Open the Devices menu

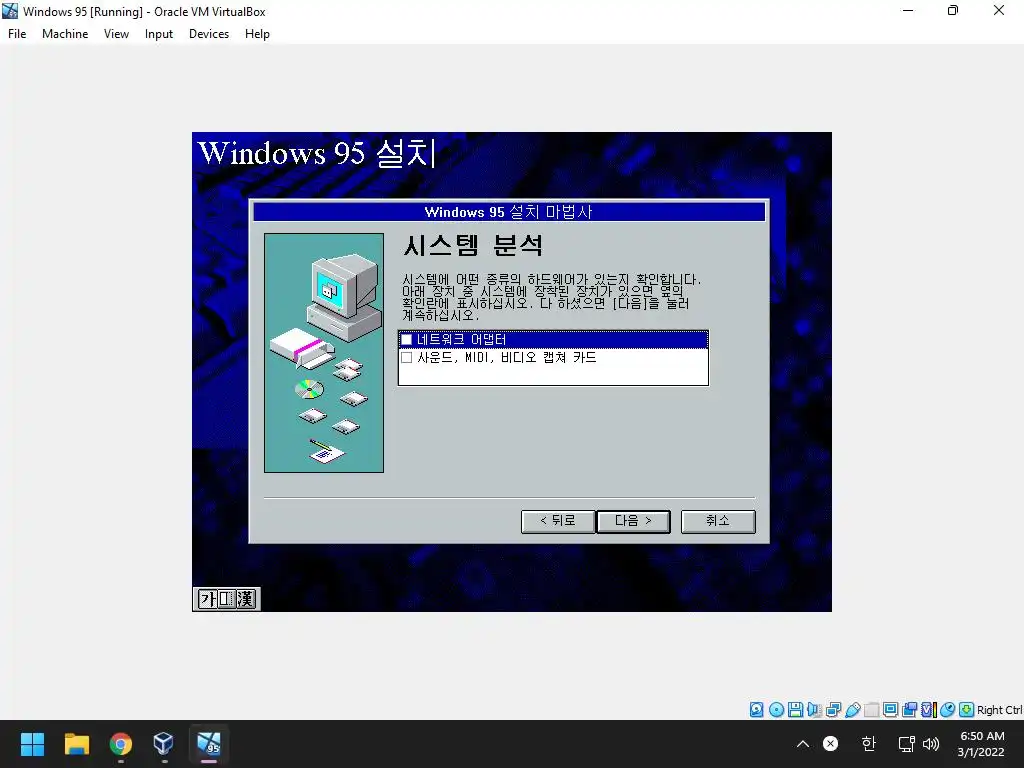pyautogui.click(x=209, y=34)
